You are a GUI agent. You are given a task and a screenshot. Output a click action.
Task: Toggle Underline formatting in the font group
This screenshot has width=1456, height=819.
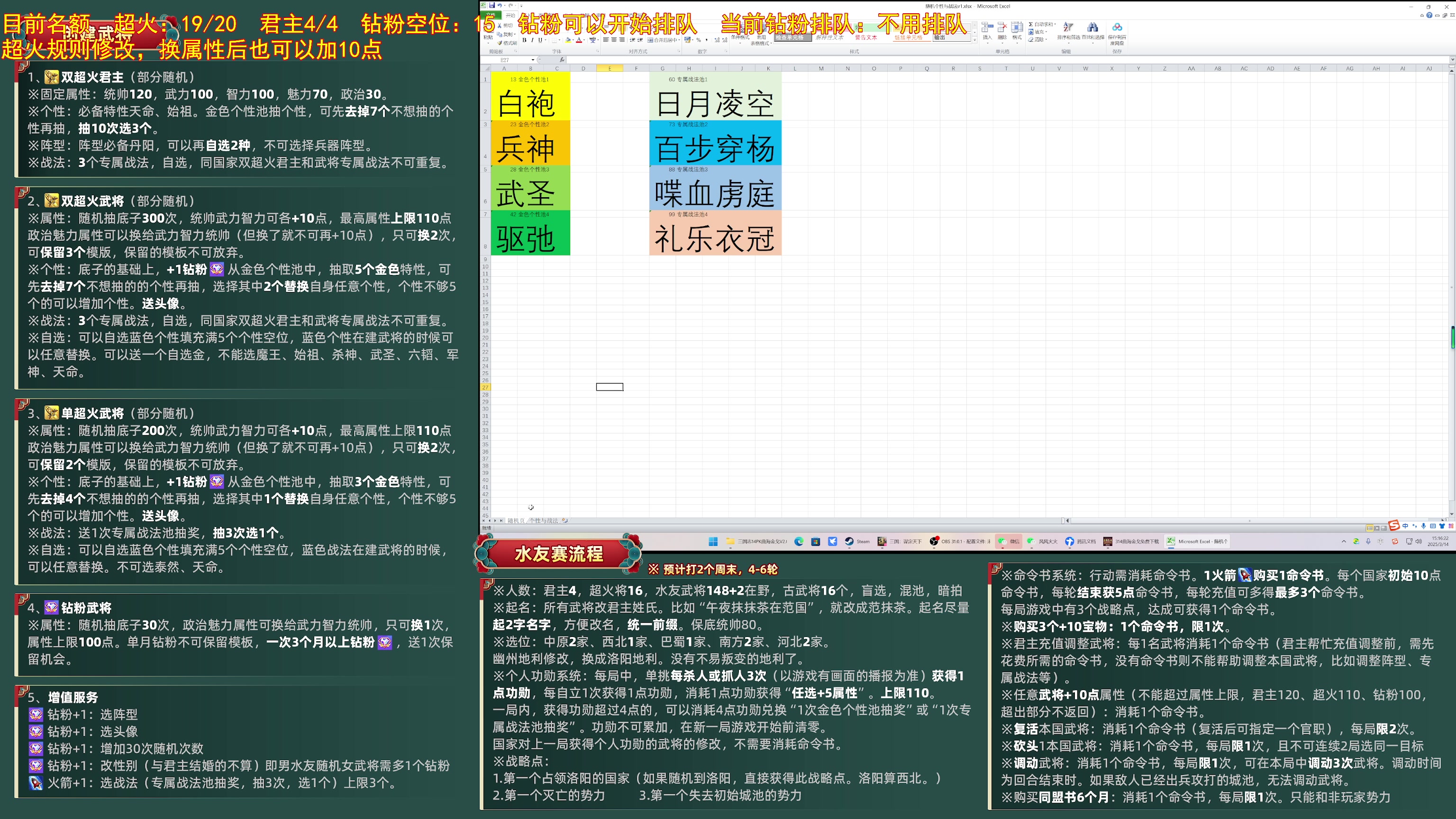(x=540, y=40)
